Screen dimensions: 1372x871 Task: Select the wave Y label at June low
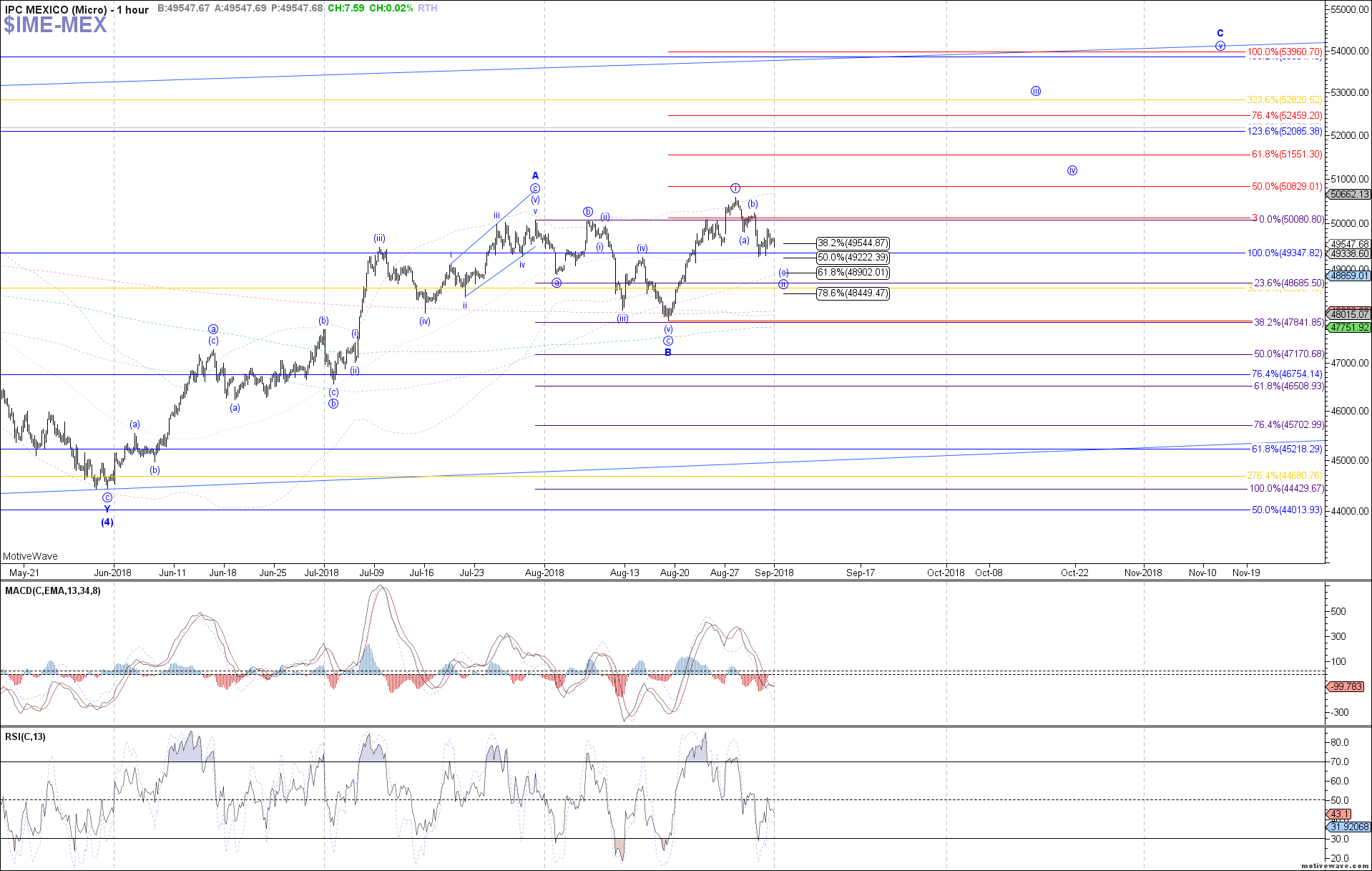[x=107, y=510]
